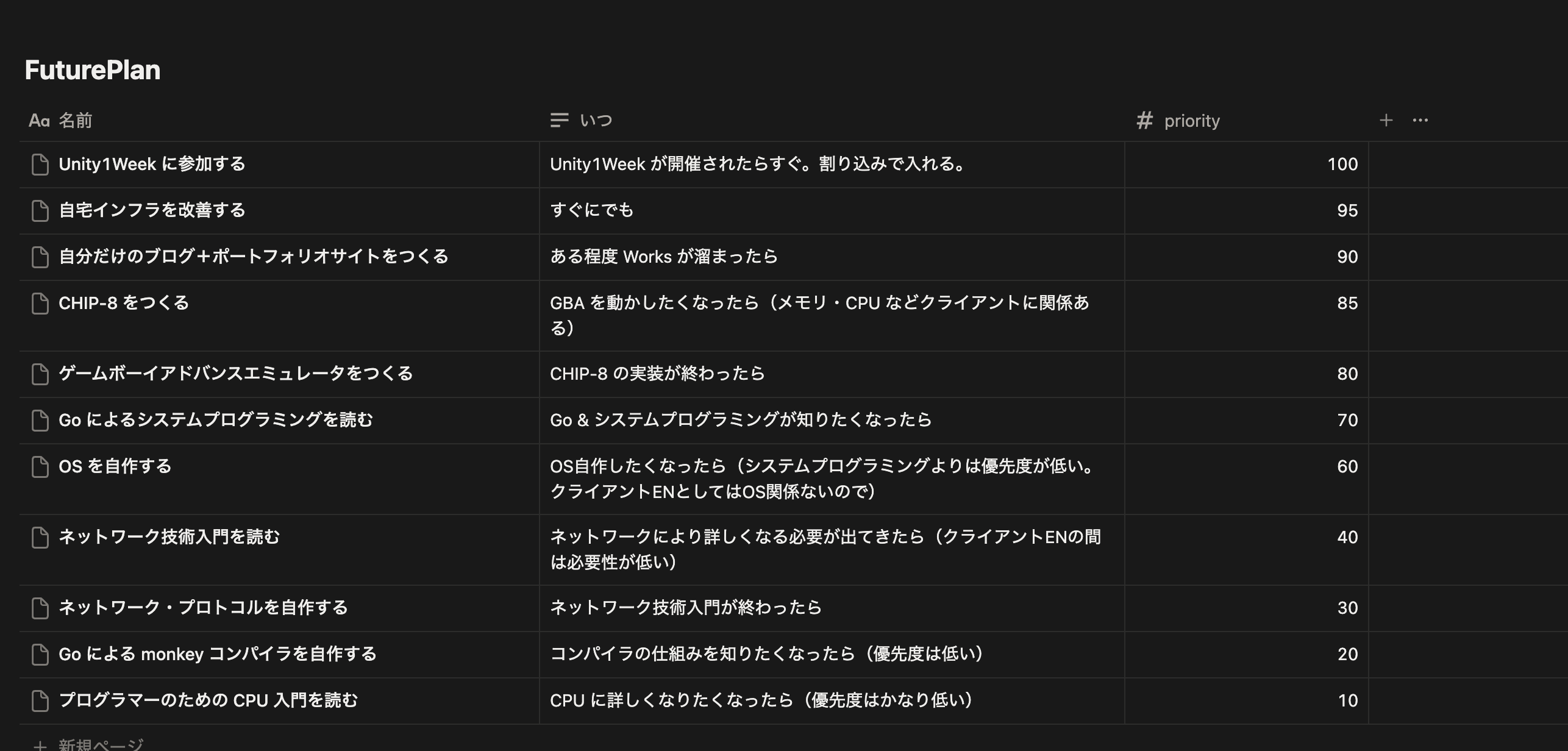Viewport: 1568px width, 751px height.
Task: Open the Go によるシステムプログラミングを読む page
Action: click(x=215, y=420)
